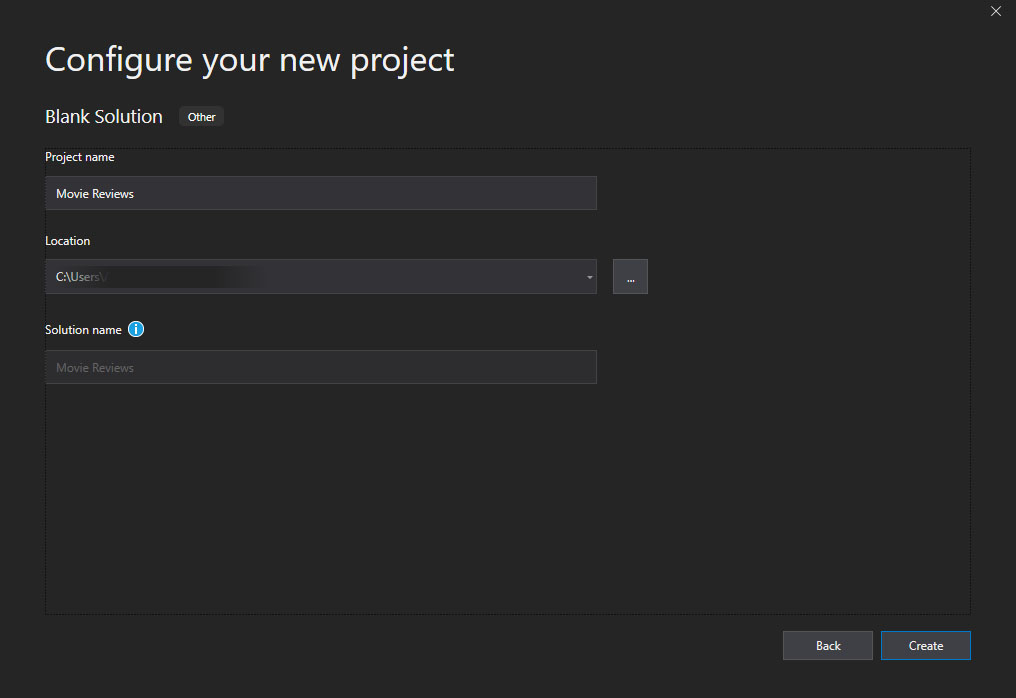The height and width of the screenshot is (698, 1016).
Task: Open the Location folder browse button
Action: click(630, 277)
